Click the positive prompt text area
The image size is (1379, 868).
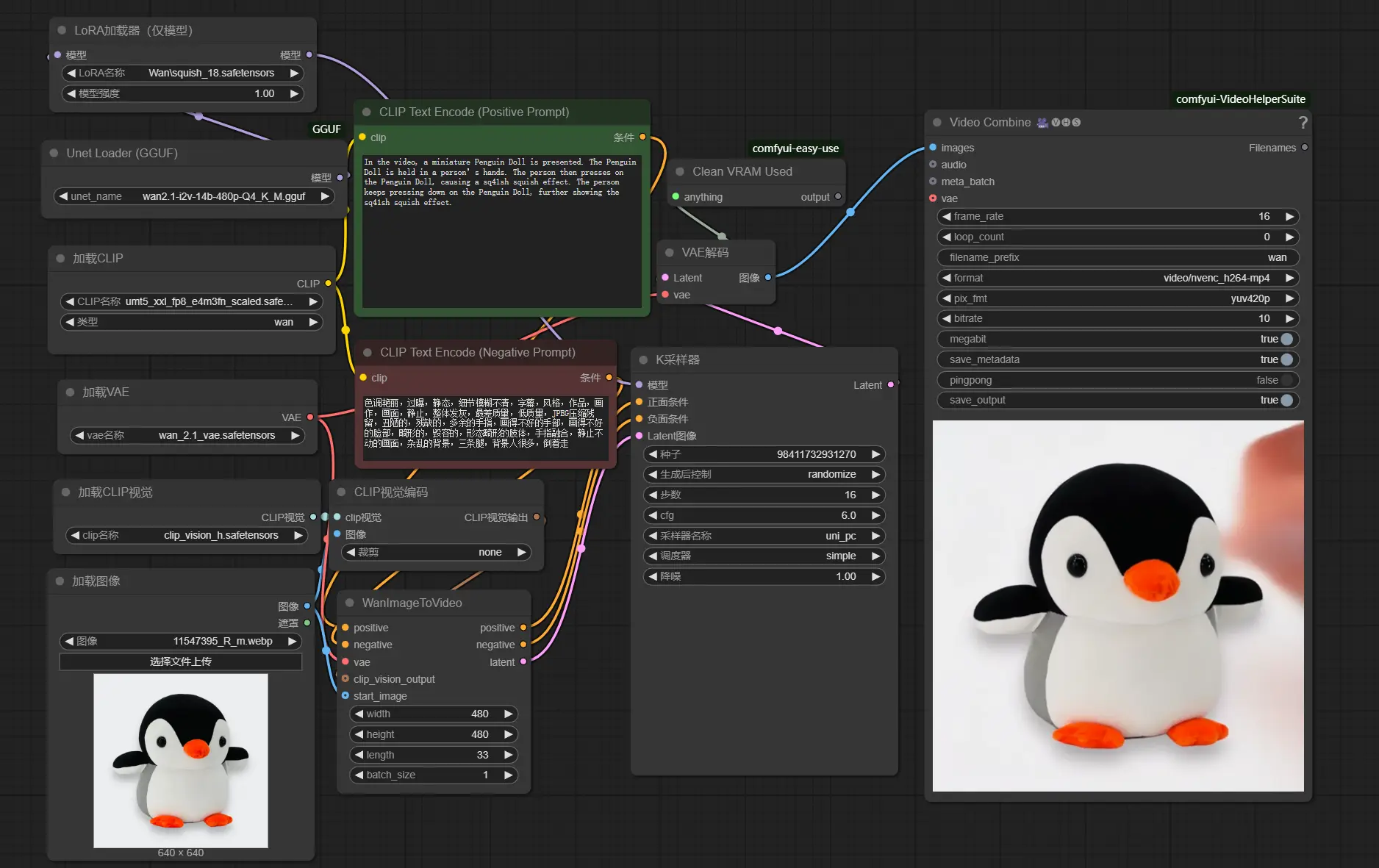[502, 231]
